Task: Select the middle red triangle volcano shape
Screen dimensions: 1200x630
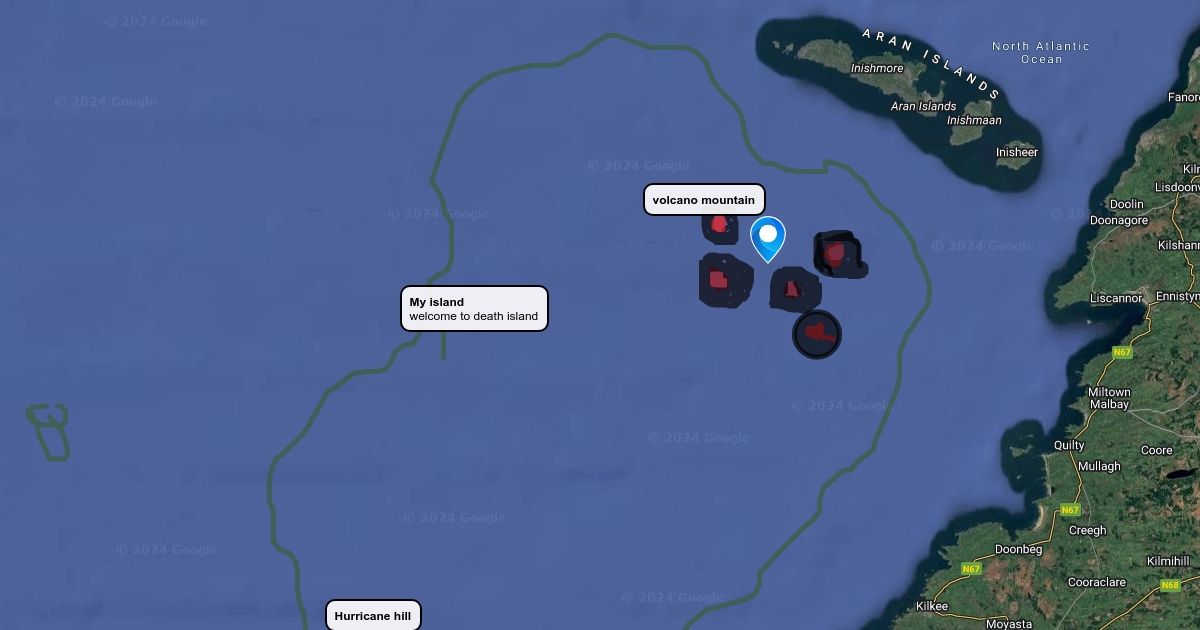Action: tap(794, 289)
